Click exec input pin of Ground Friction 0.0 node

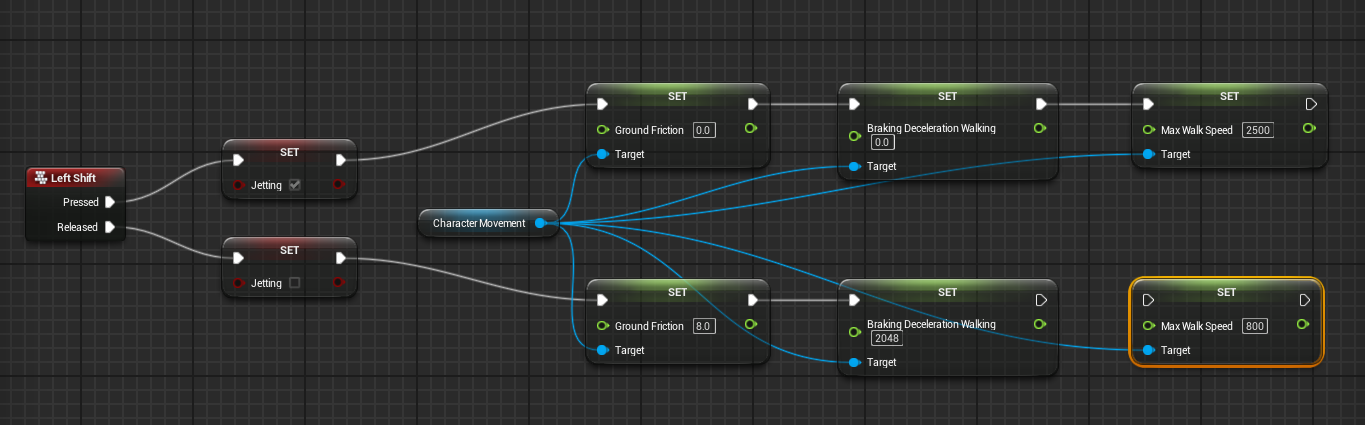click(x=602, y=104)
